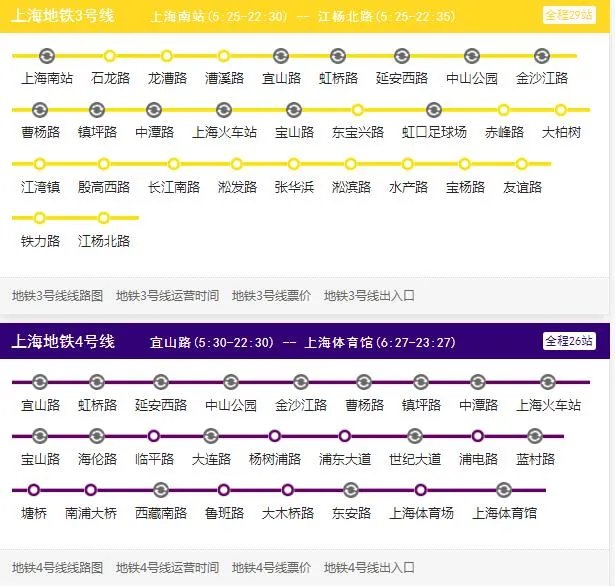Click the 上海地铁3号线 header title
Viewport: 615px width, 586px height.
pos(63,16)
